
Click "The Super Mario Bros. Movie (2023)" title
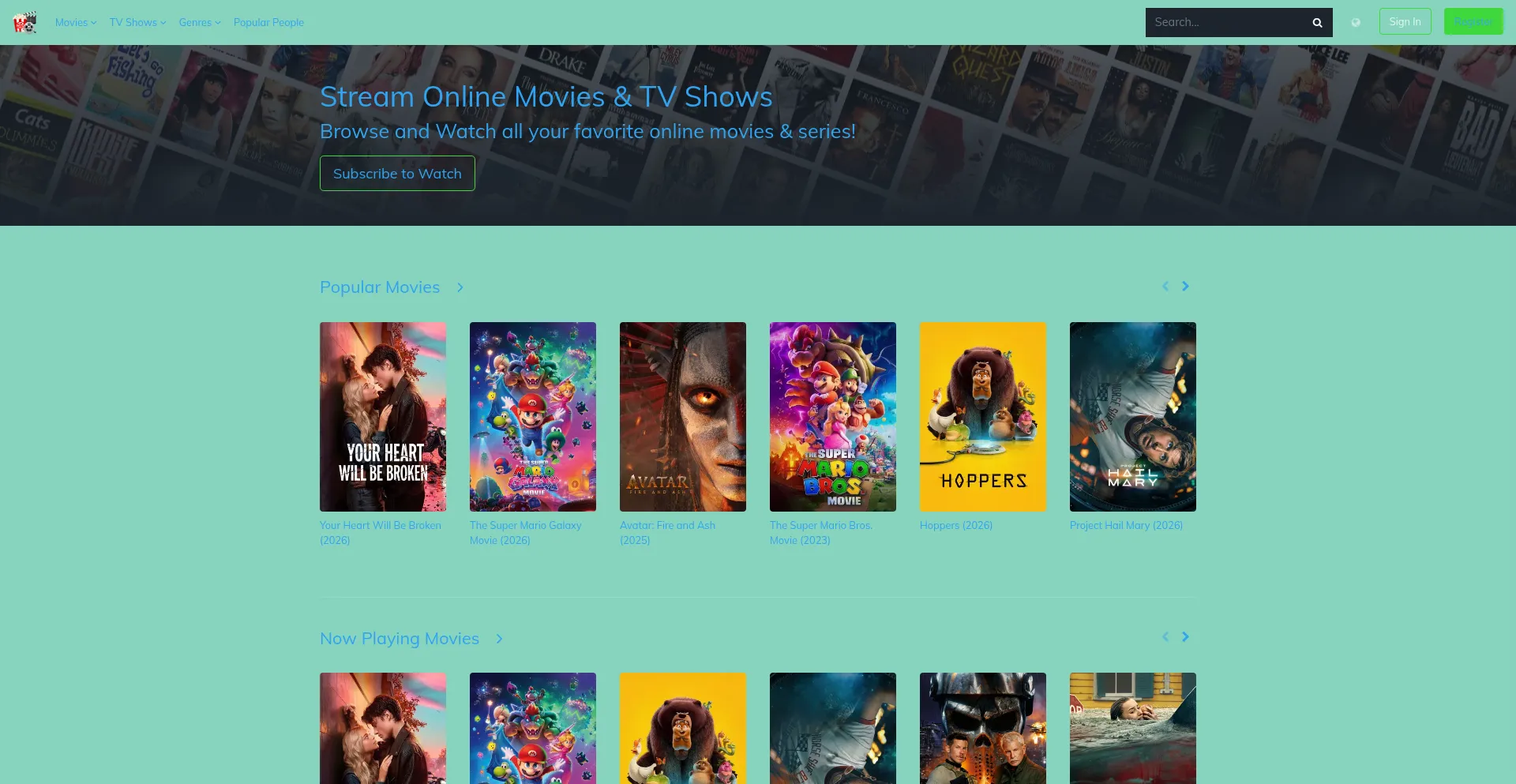(x=821, y=533)
